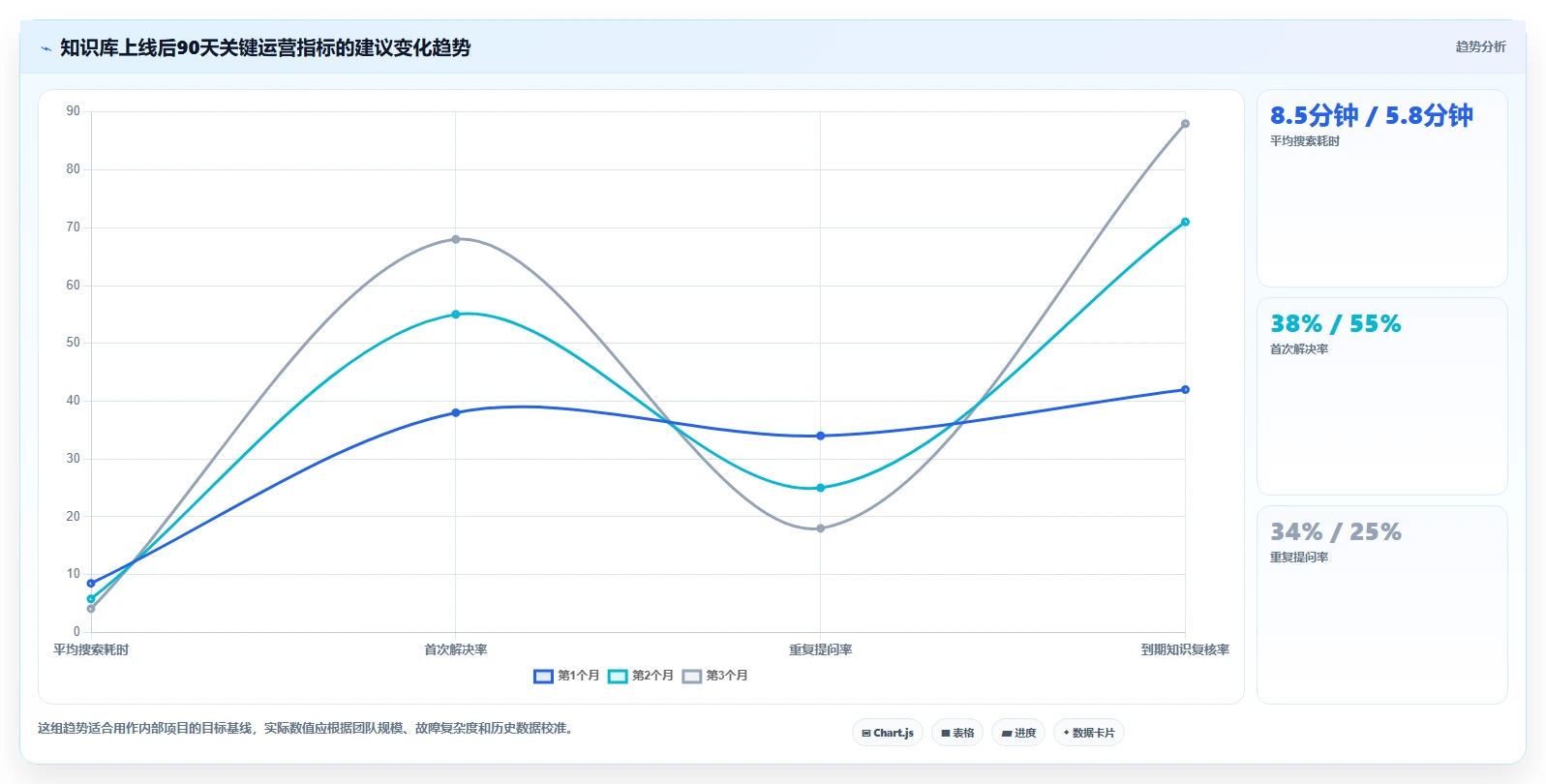This screenshot has height=784, width=1546.
Task: Click the cyan data point at 平均搜索耗时
Action: click(91, 599)
